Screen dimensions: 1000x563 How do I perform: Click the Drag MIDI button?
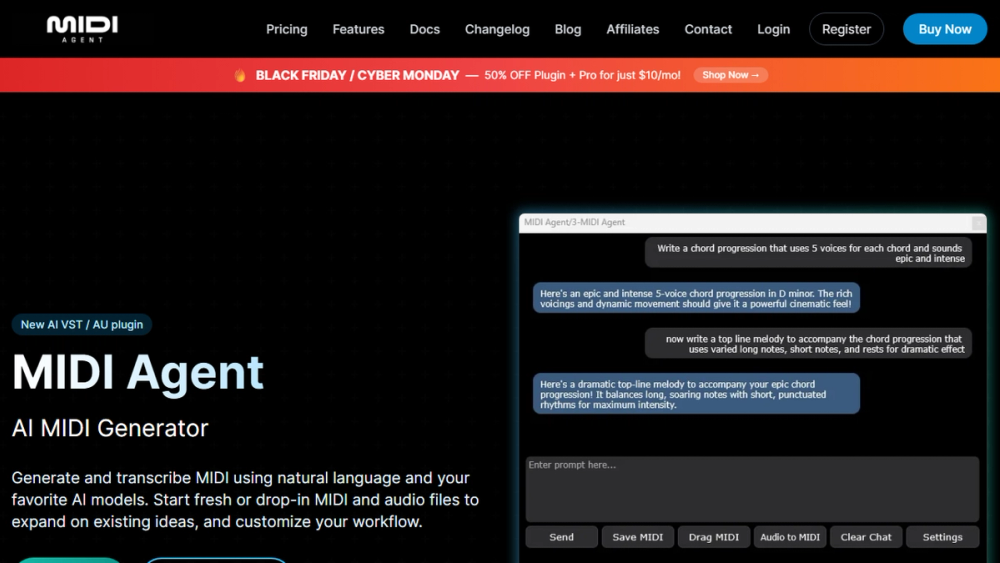[714, 537]
